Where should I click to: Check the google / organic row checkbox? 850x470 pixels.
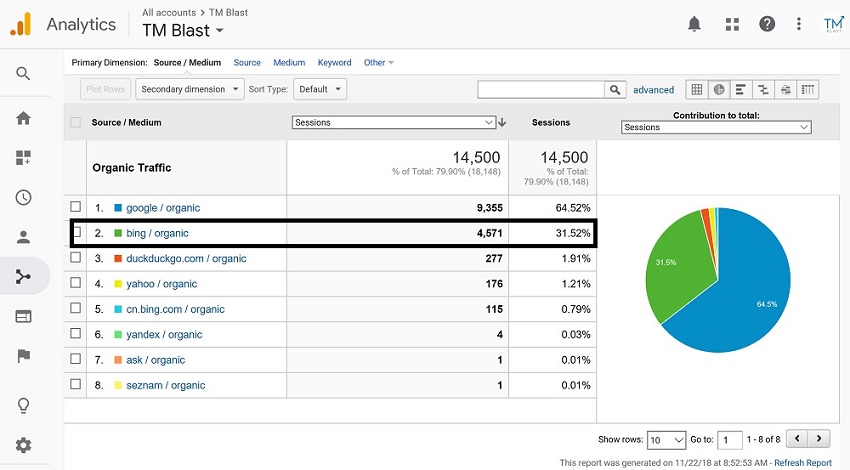(75, 207)
